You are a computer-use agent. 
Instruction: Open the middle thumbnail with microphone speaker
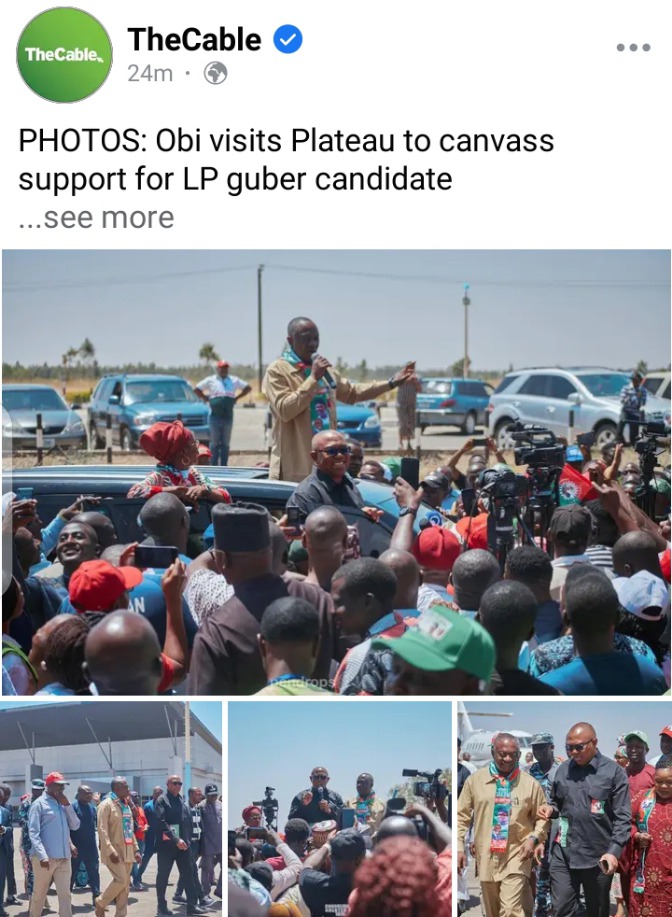click(x=340, y=809)
